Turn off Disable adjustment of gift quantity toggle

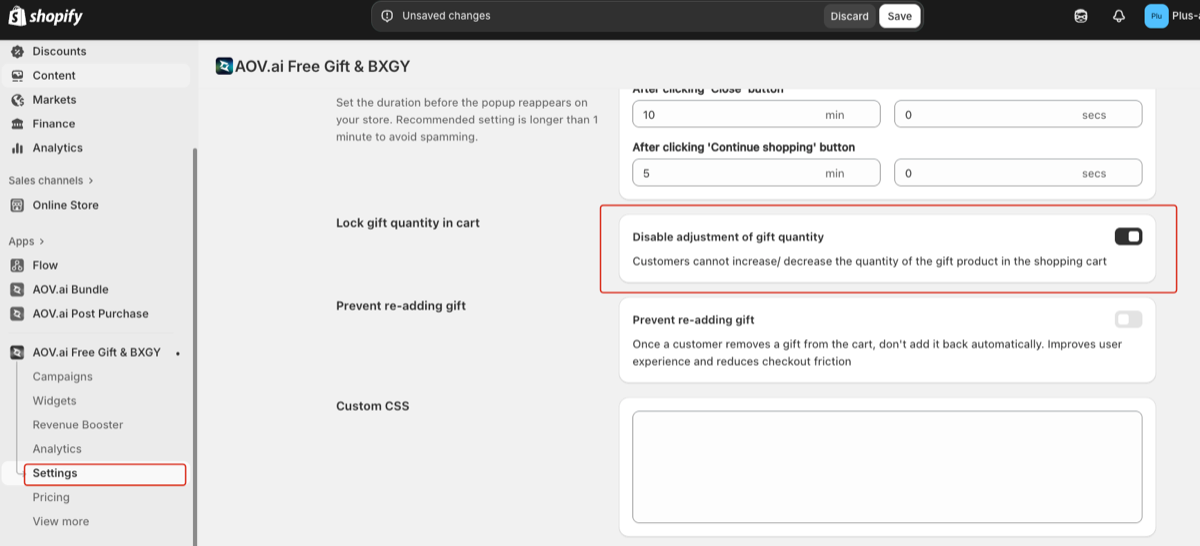click(x=1128, y=236)
